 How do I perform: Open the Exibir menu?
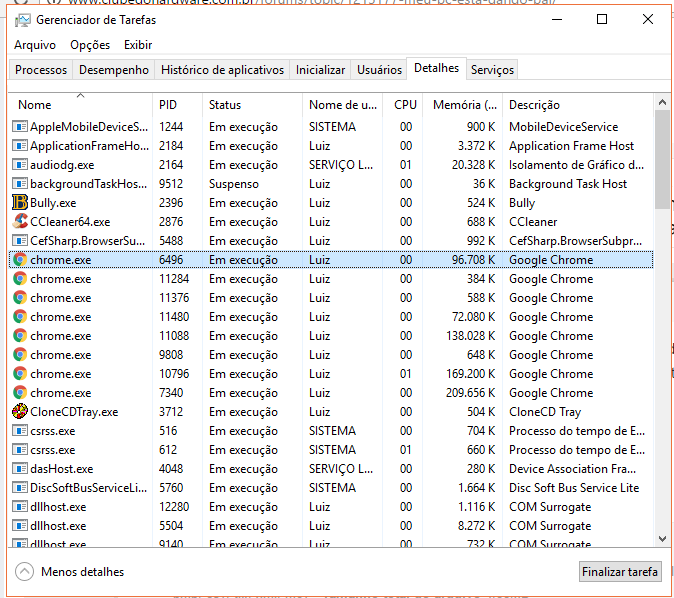point(138,45)
